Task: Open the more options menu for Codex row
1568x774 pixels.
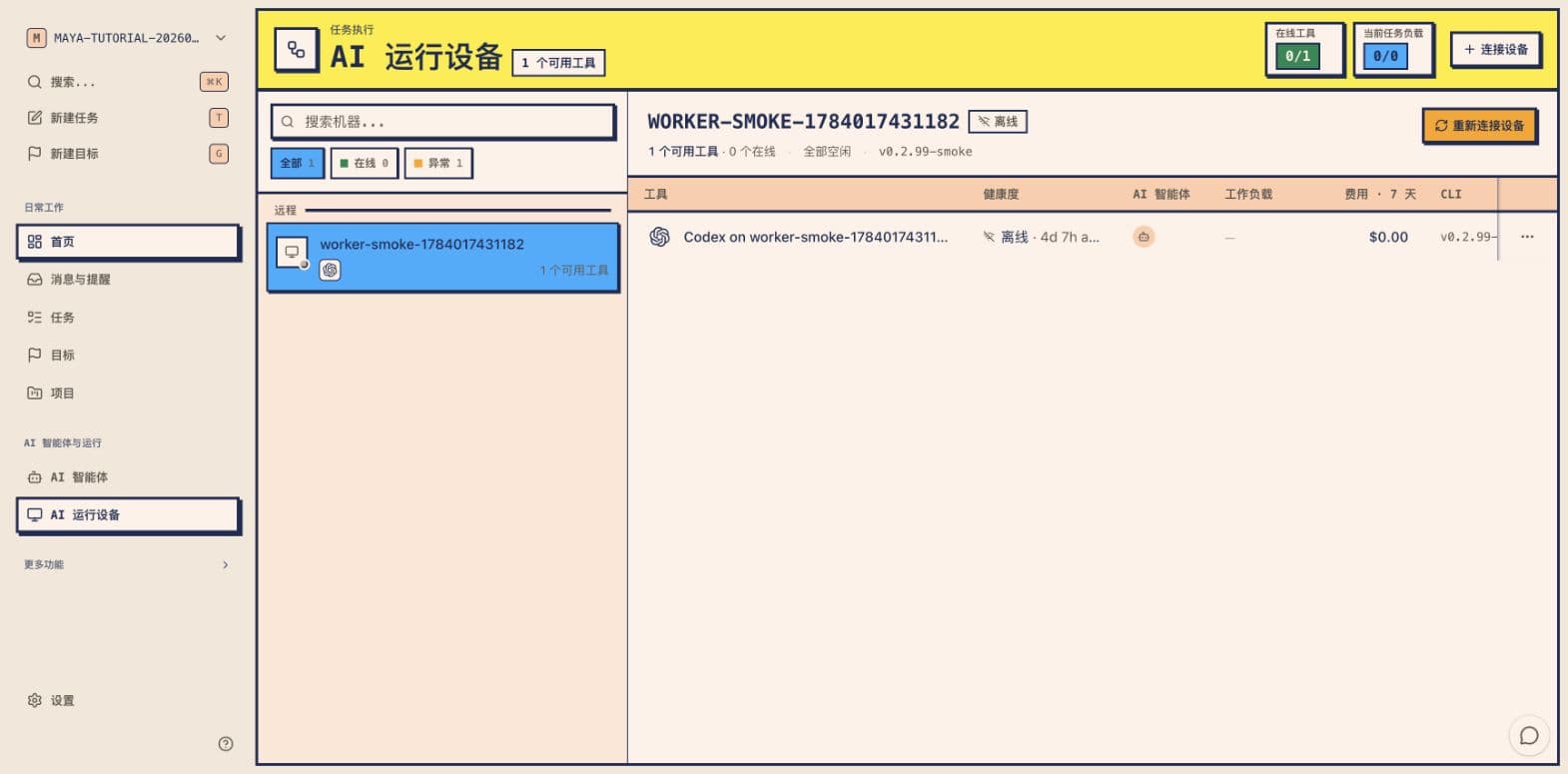Action: pos(1527,237)
